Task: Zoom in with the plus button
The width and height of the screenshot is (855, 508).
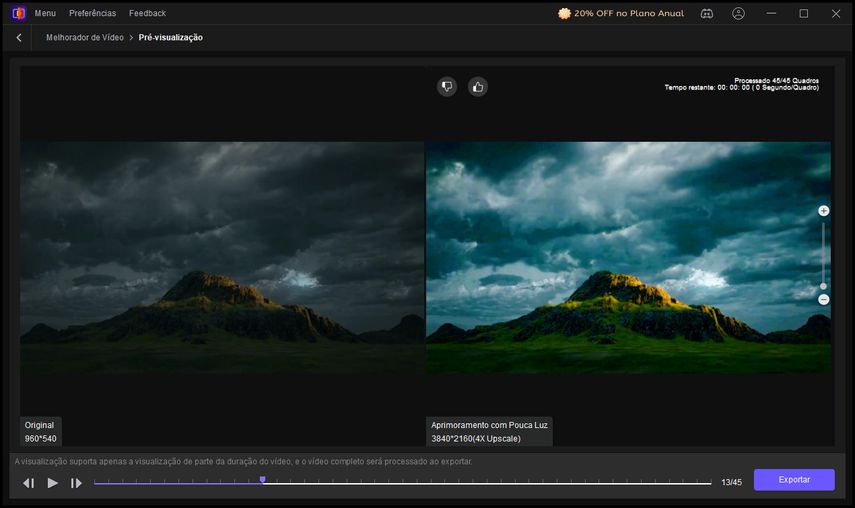Action: tap(823, 211)
